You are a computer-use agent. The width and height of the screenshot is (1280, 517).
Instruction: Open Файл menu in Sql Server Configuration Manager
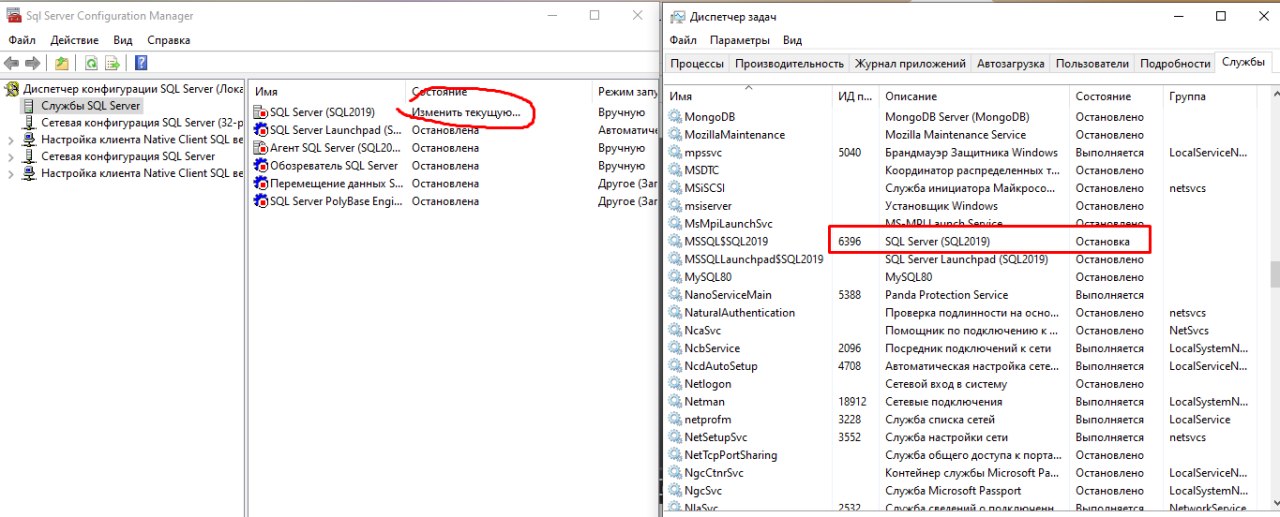[x=22, y=40]
